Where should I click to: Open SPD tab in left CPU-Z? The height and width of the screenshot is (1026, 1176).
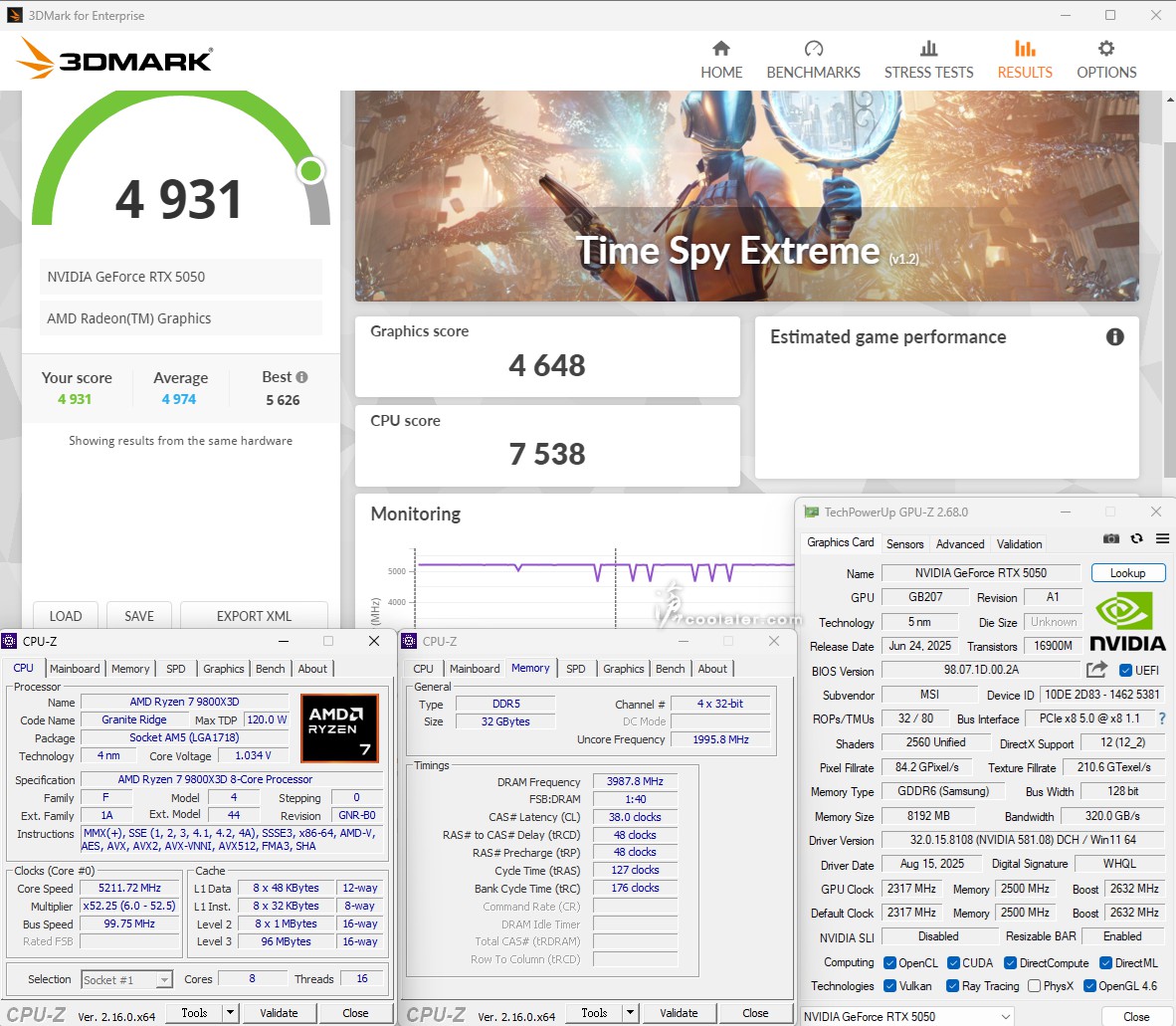tap(175, 669)
